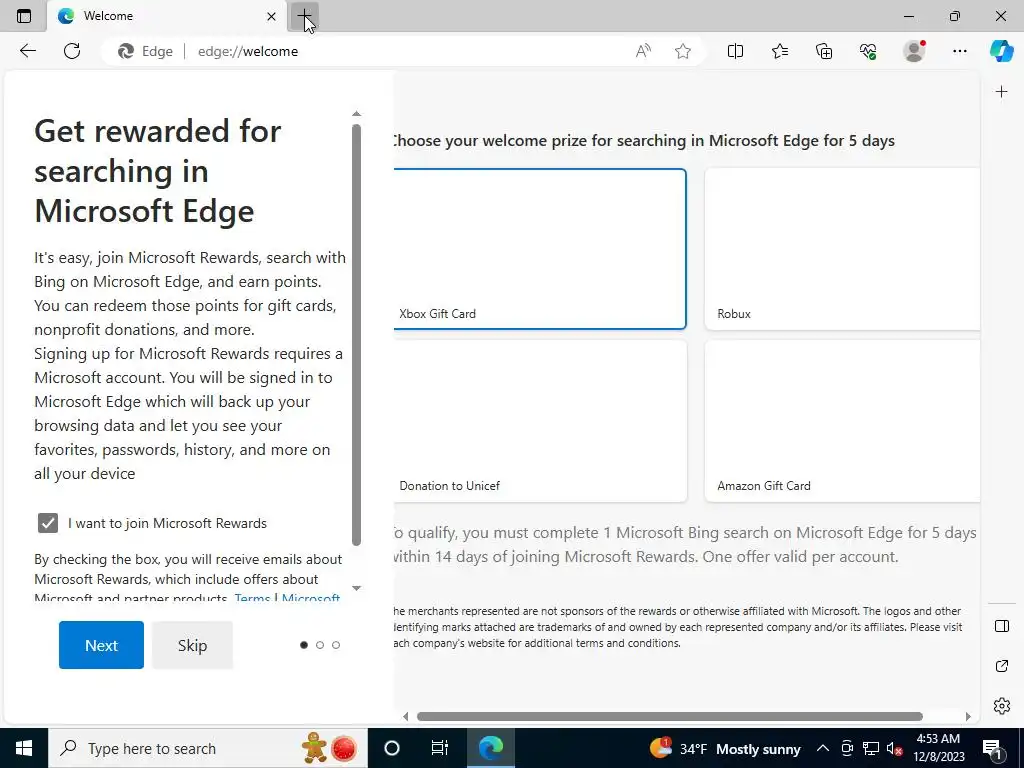
Task: Click the taskbar search box
Action: tap(208, 748)
